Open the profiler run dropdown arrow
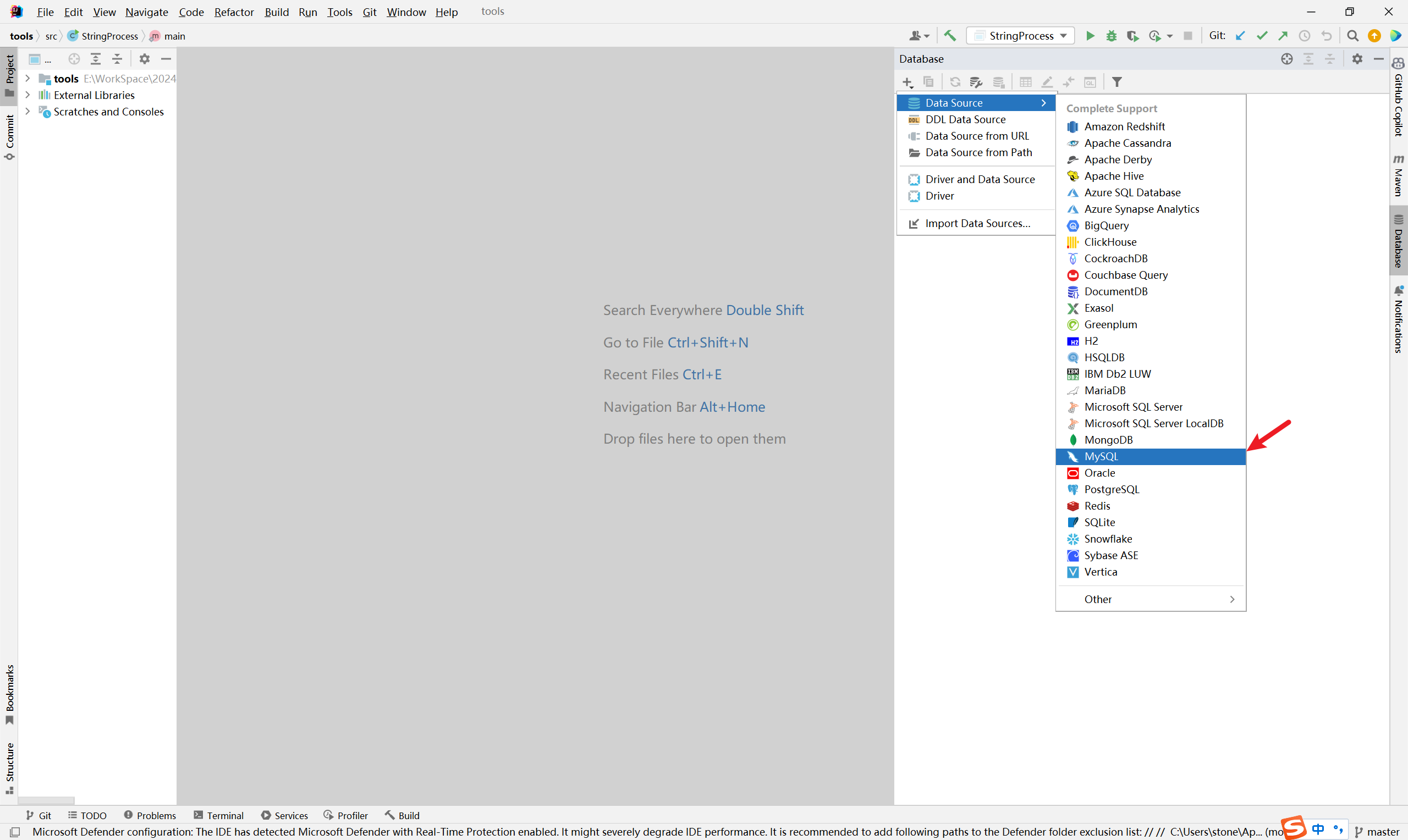The image size is (1408, 840). (x=1169, y=36)
